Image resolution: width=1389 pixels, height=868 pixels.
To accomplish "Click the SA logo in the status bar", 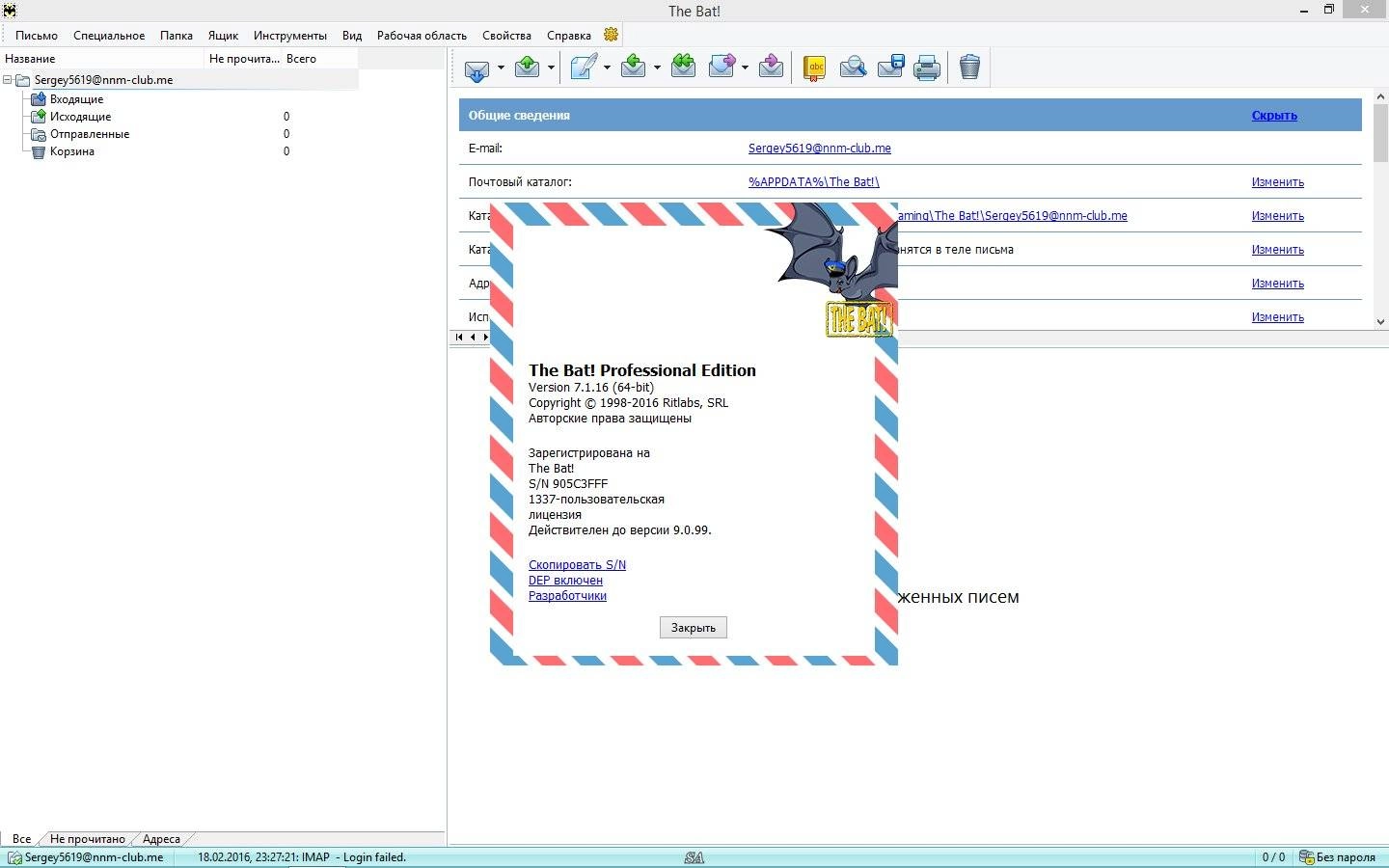I will tap(694, 857).
